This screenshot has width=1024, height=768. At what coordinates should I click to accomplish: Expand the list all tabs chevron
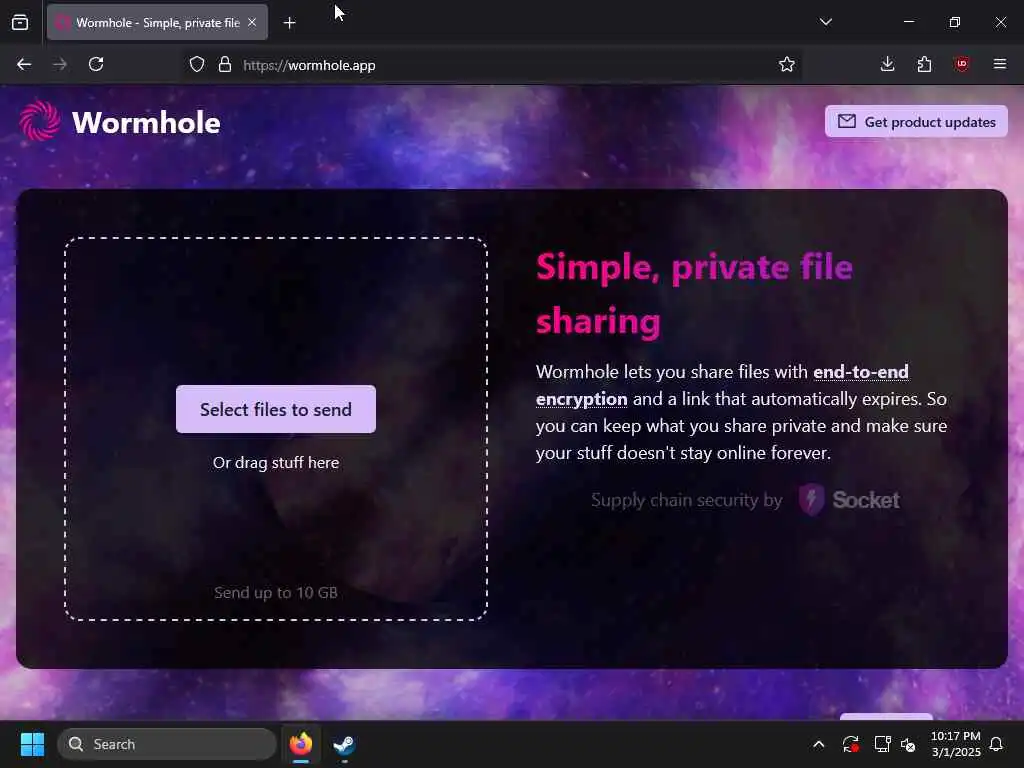pyautogui.click(x=825, y=22)
